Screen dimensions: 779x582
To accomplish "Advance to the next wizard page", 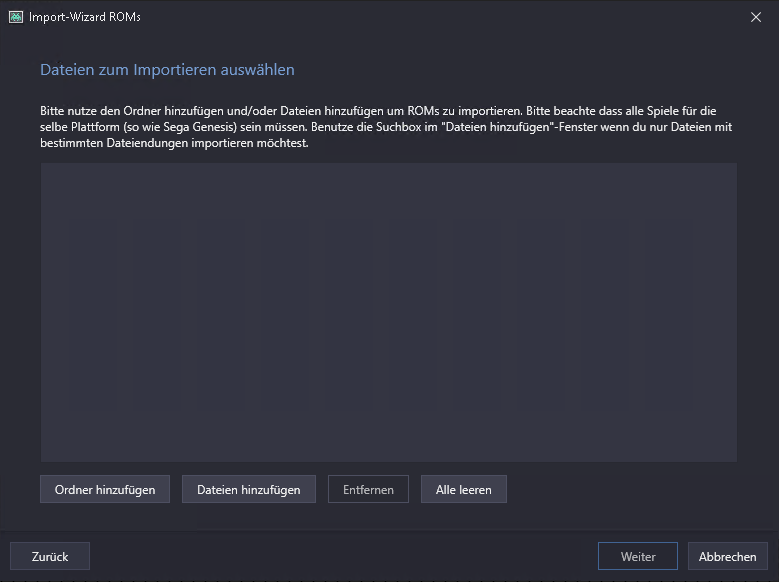I will point(637,556).
